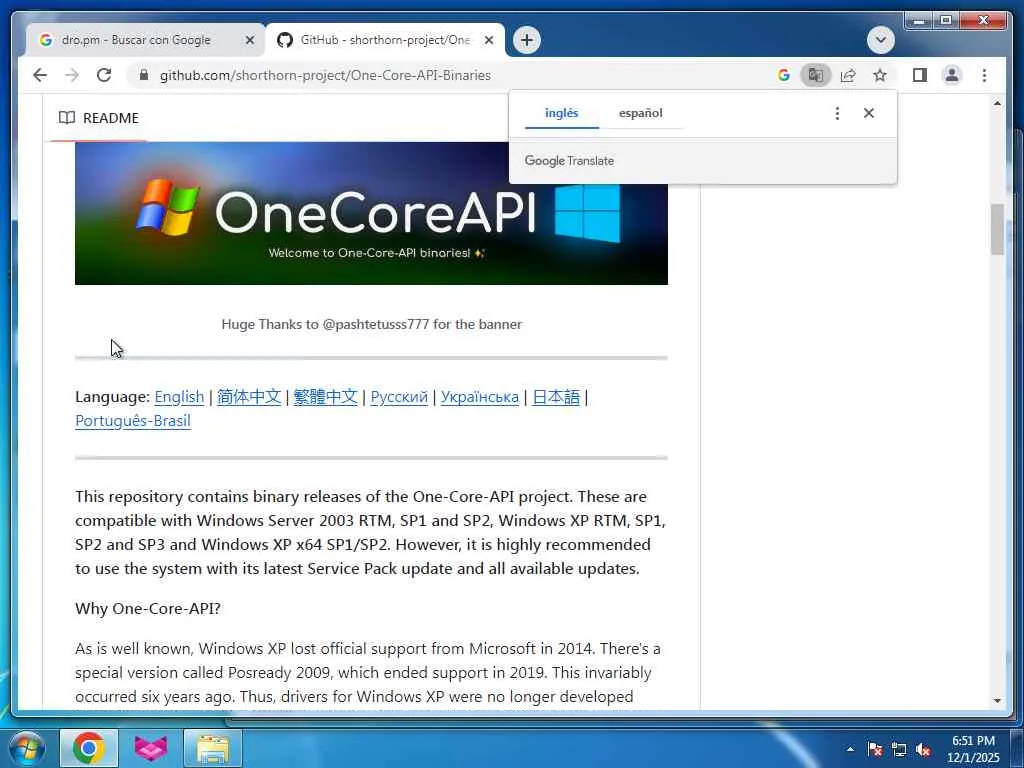Open the 简体中文 language link

click(249, 396)
